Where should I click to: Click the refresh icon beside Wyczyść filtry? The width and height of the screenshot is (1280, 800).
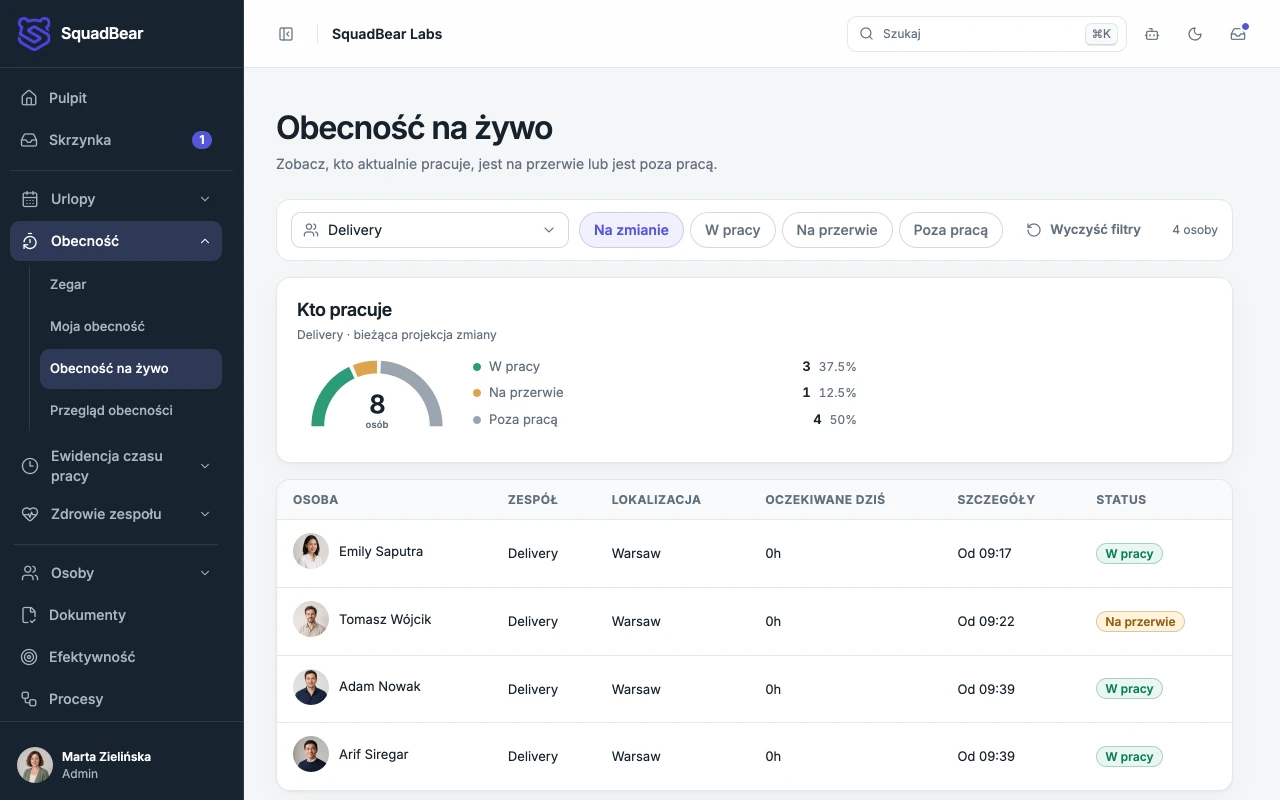(x=1034, y=230)
